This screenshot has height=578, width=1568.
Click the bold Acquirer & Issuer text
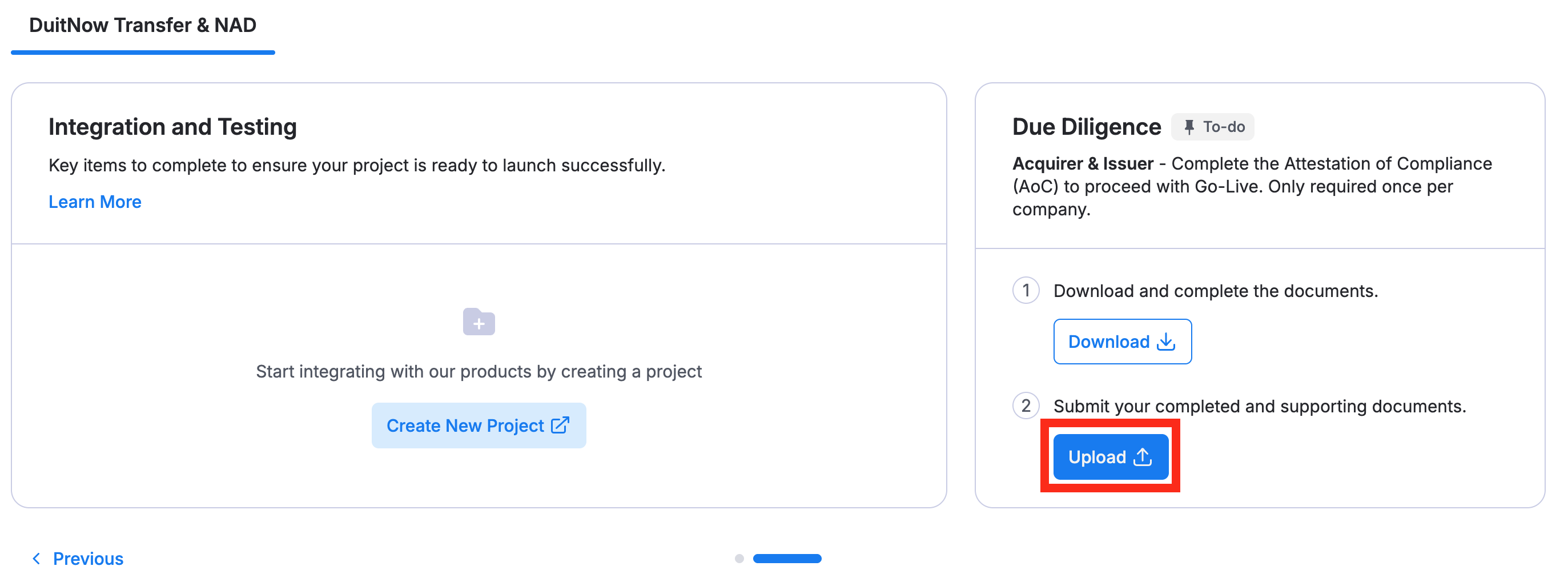(1083, 163)
